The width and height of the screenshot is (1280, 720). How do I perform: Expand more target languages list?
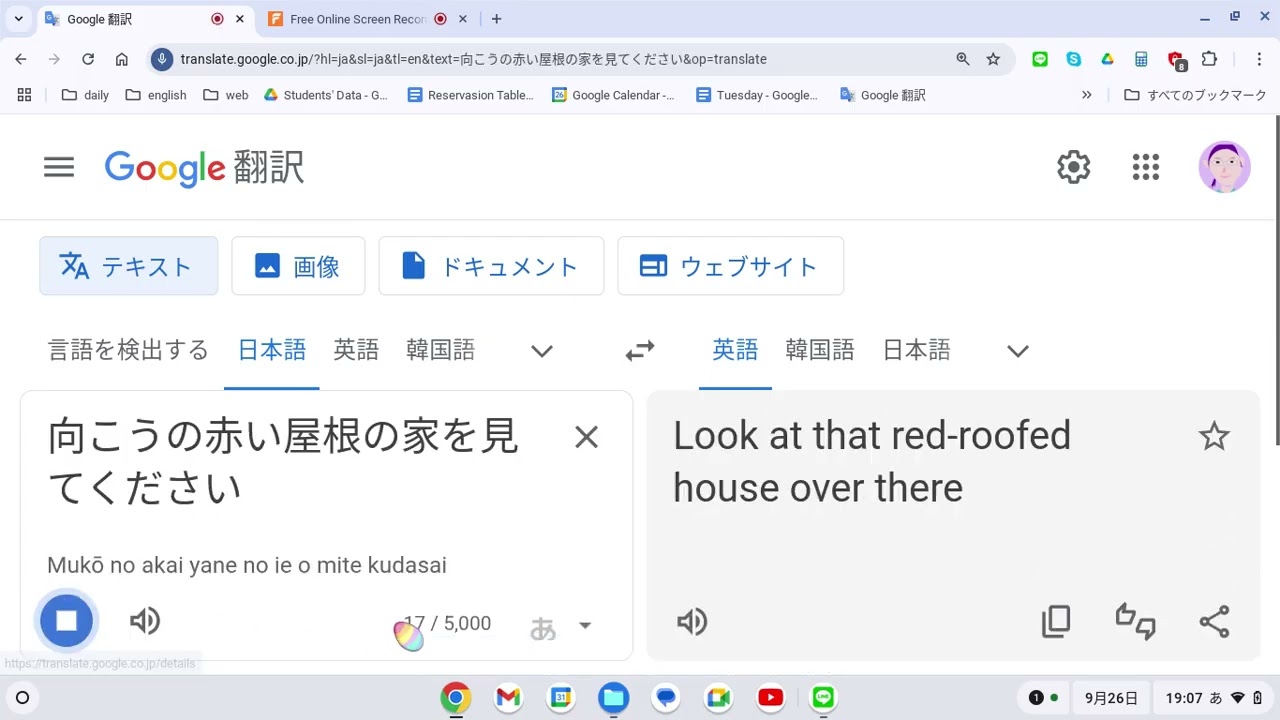(1018, 351)
